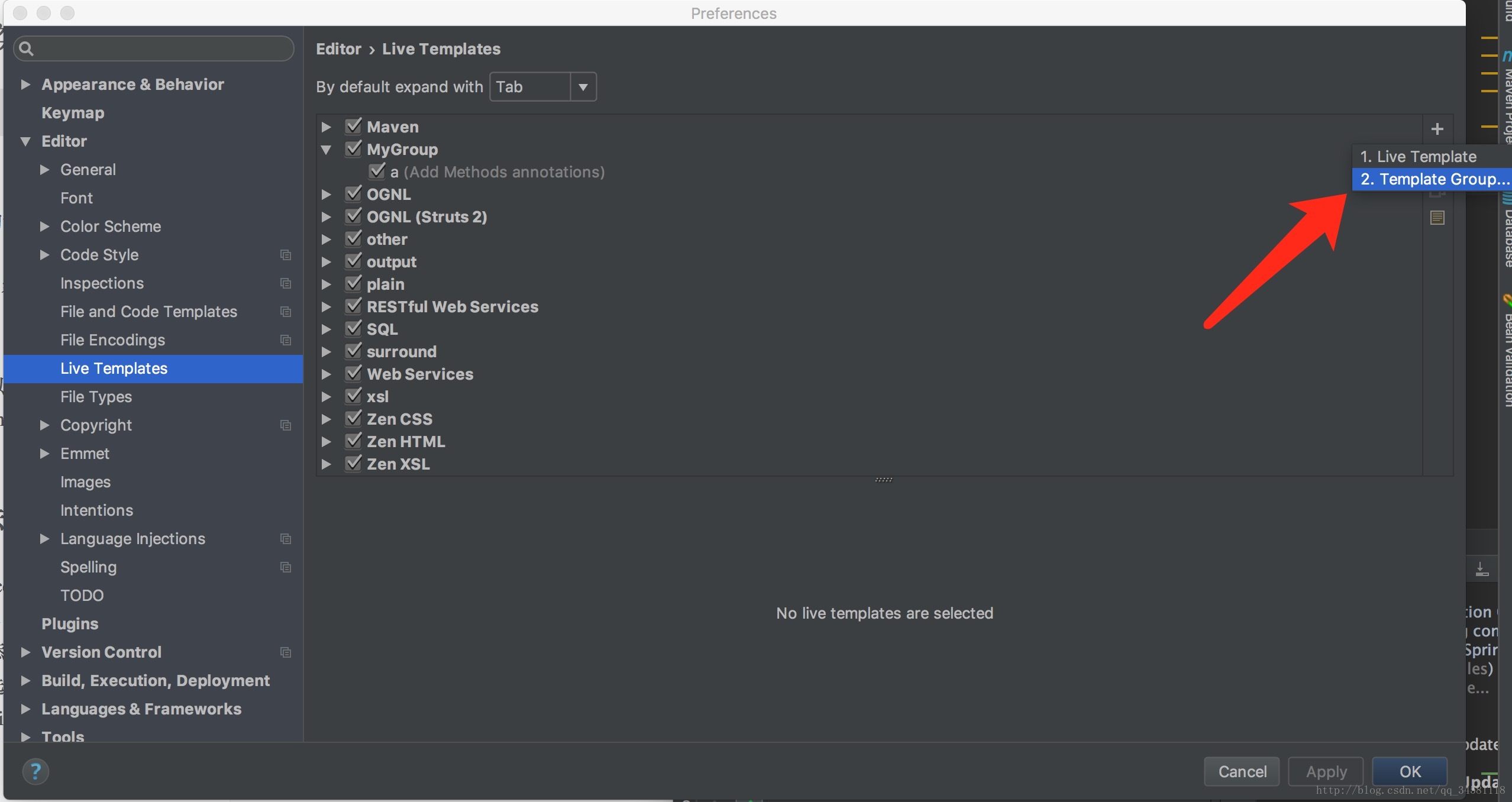Click the Cancel button
The width and height of the screenshot is (1512, 802).
(1243, 771)
